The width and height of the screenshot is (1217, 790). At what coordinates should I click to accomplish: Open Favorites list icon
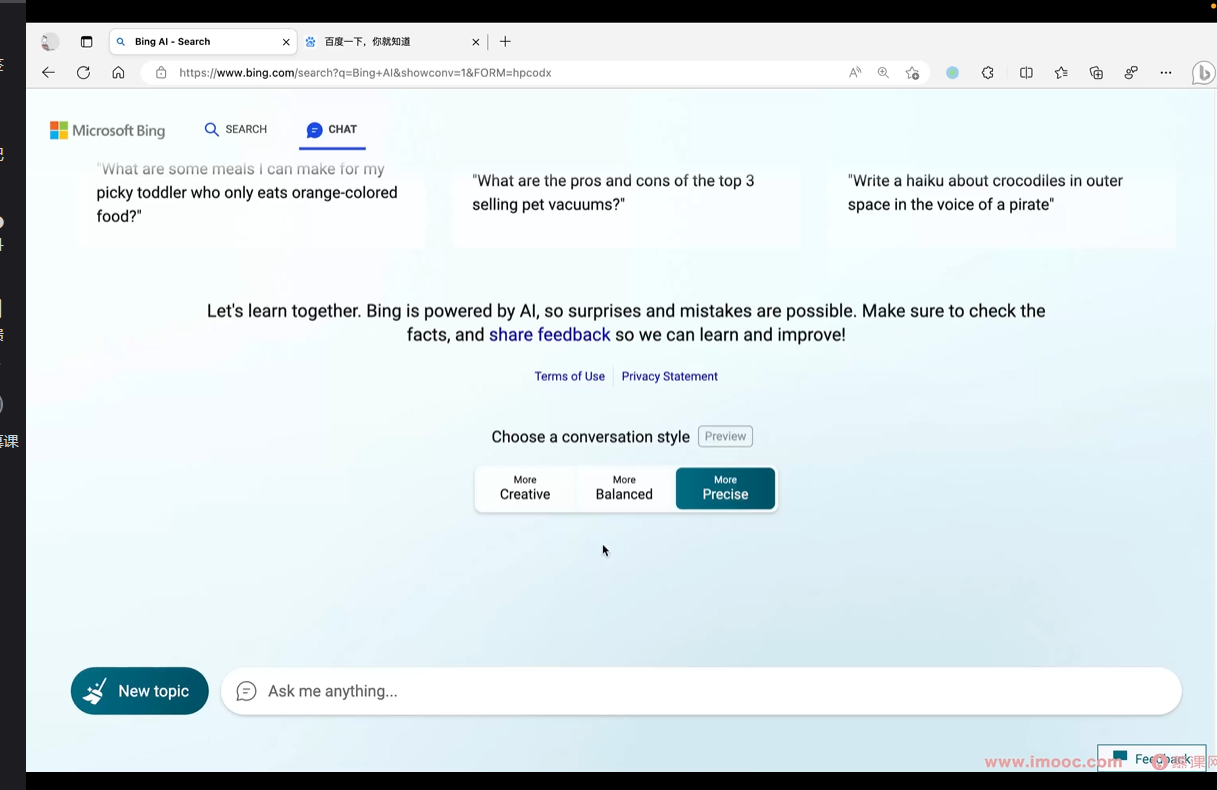point(1061,72)
